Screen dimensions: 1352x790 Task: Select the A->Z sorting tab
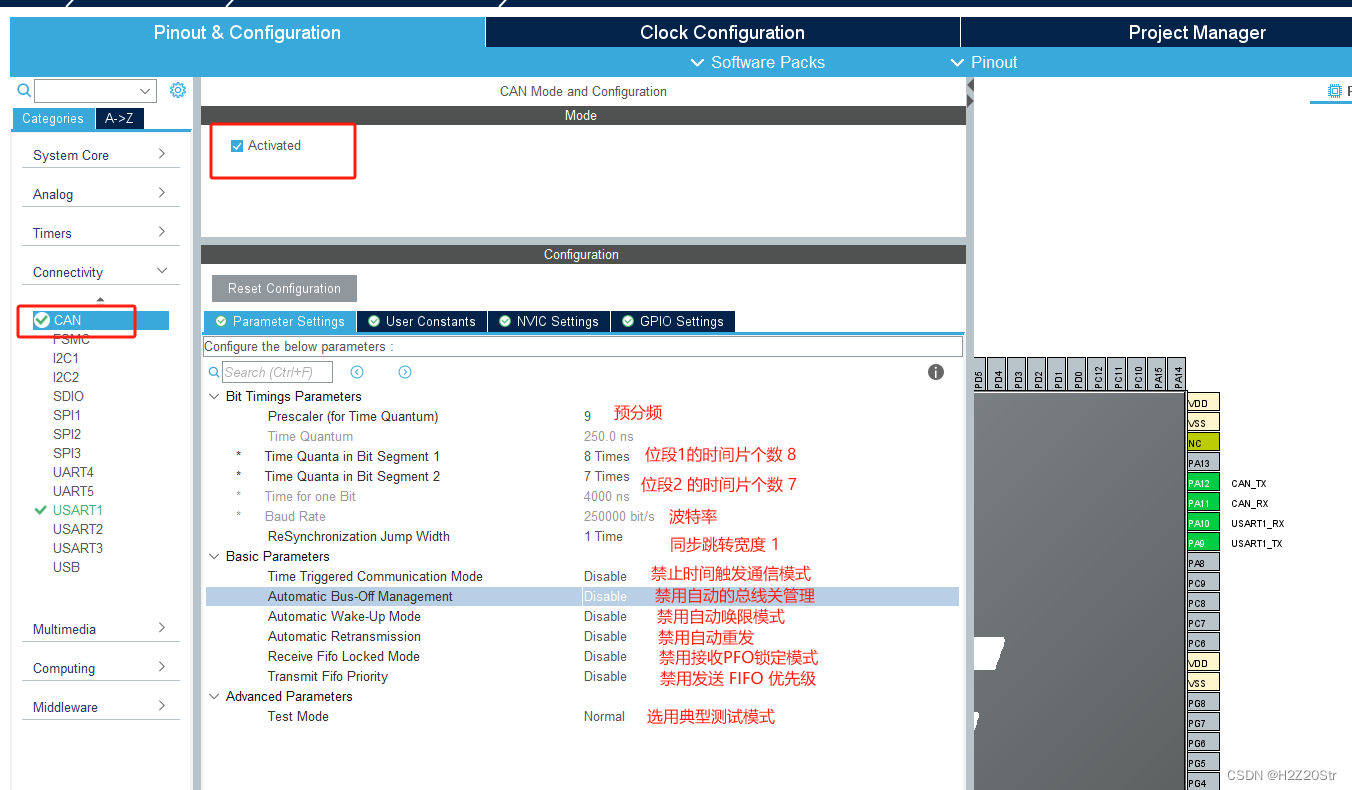pyautogui.click(x=120, y=118)
